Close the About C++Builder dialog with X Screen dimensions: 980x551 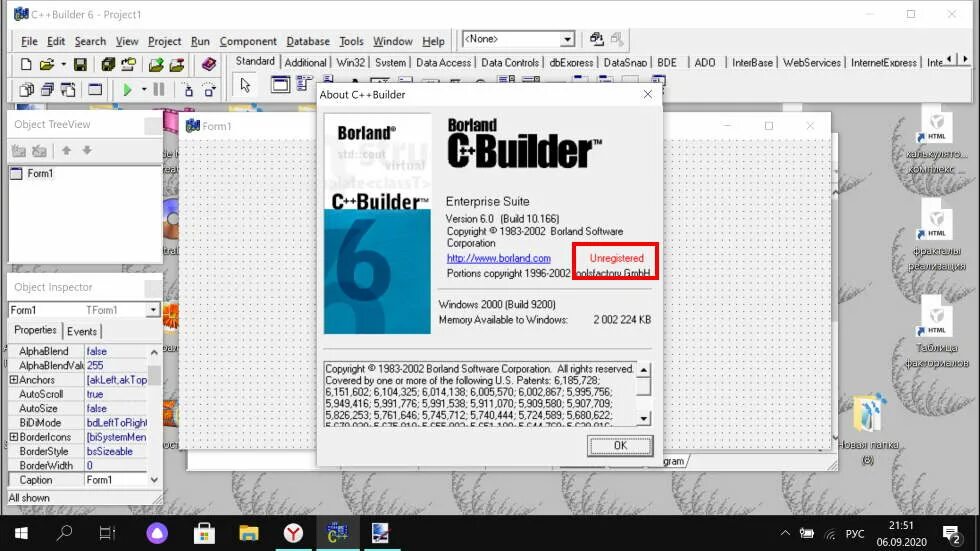(x=648, y=94)
